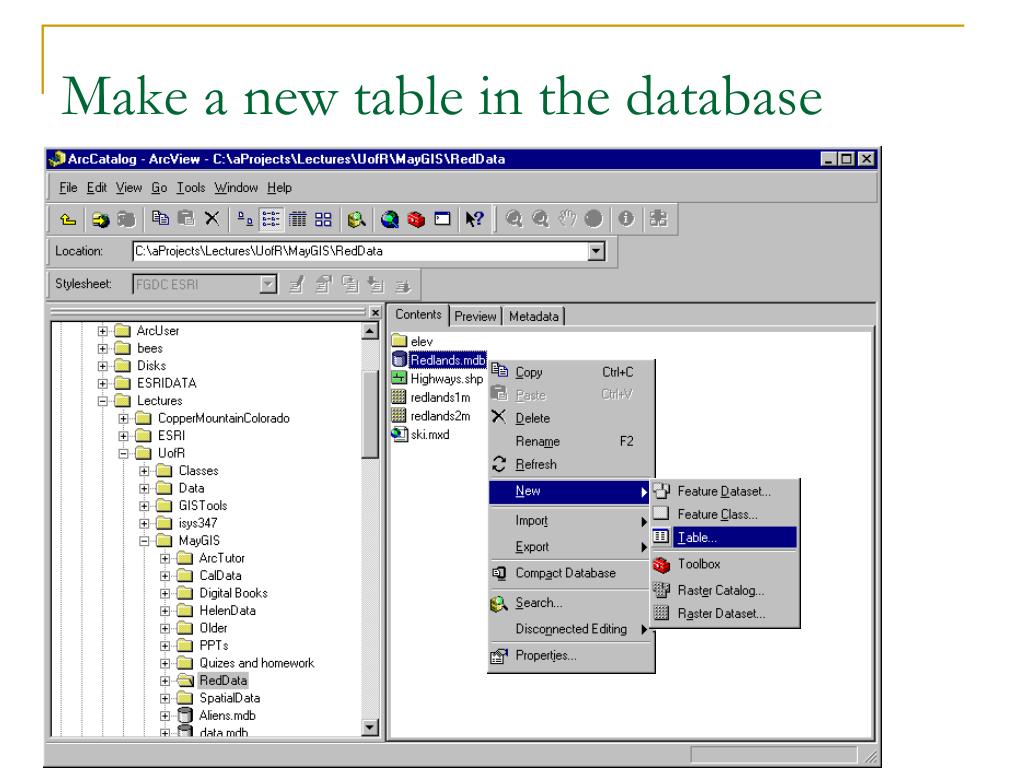
Task: Switch to Details view
Action: (x=298, y=219)
